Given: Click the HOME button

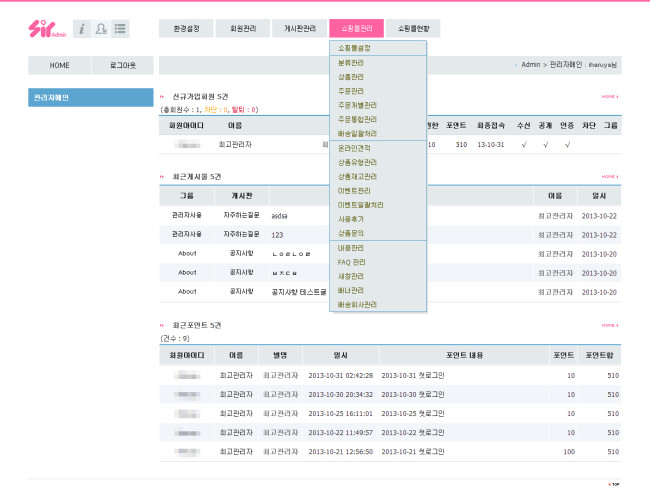Looking at the screenshot, I should click(59, 65).
